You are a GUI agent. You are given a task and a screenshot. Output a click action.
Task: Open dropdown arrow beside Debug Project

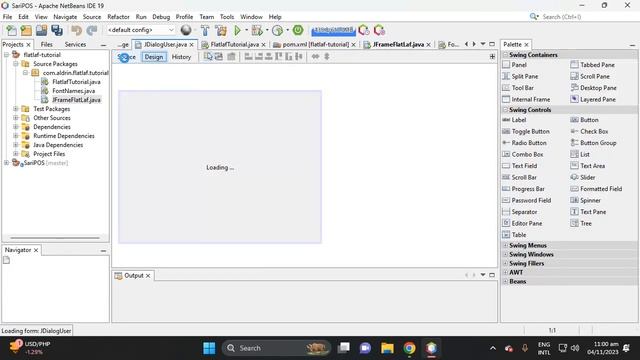pyautogui.click(x=267, y=30)
